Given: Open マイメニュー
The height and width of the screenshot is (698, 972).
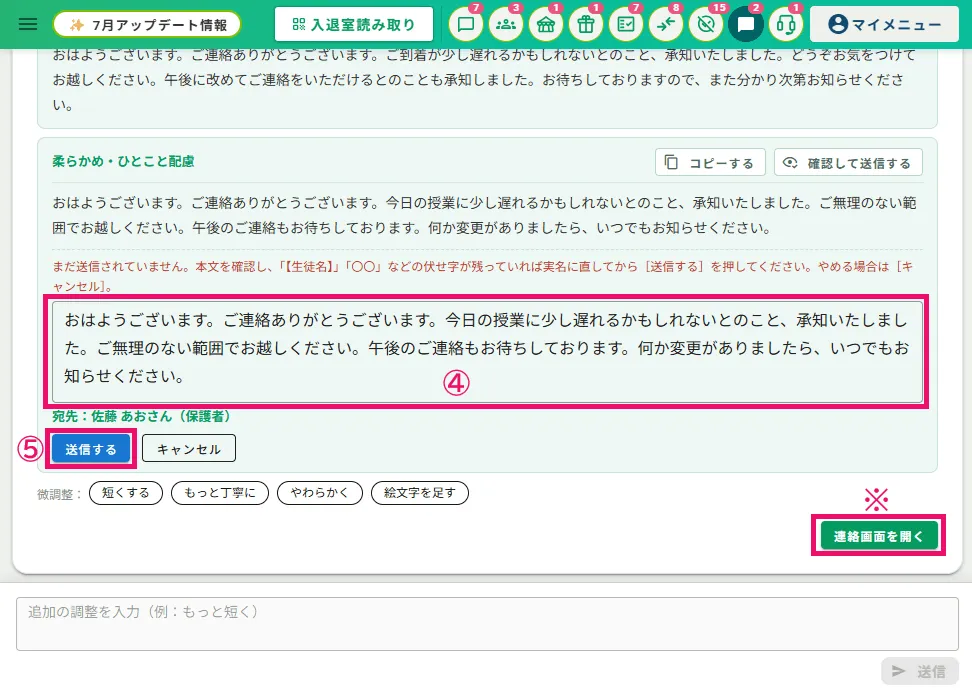Looking at the screenshot, I should coord(885,24).
